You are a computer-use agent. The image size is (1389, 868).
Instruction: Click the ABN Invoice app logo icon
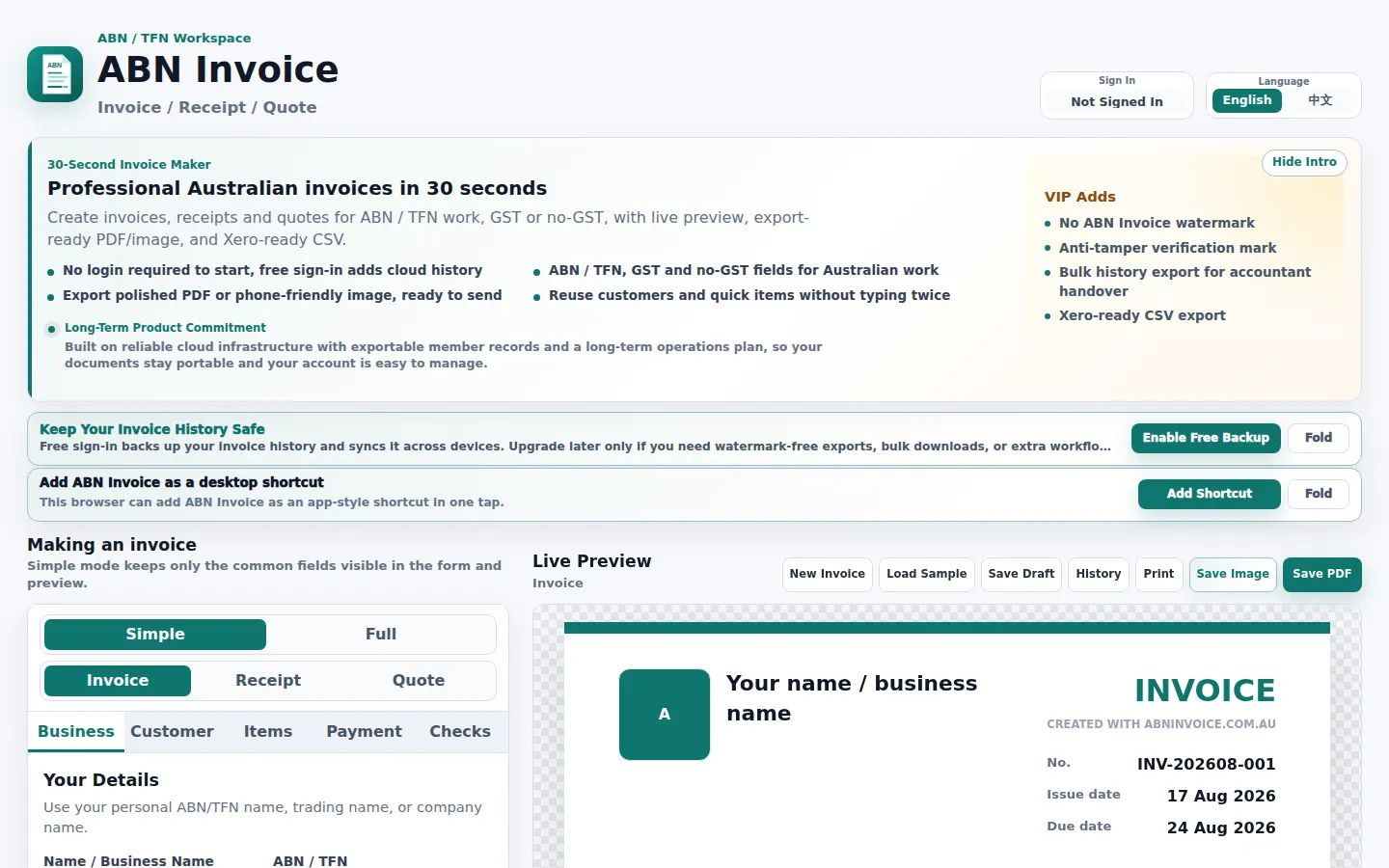[55, 74]
